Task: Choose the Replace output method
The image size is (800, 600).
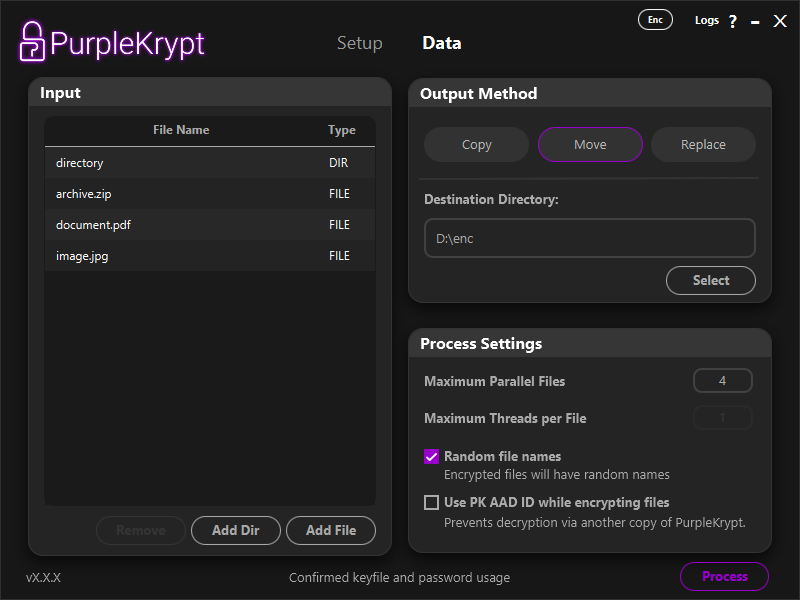Action: tap(703, 145)
